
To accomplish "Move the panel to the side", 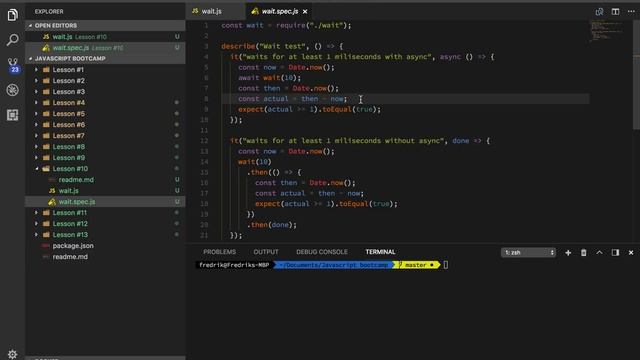I will tap(615, 253).
